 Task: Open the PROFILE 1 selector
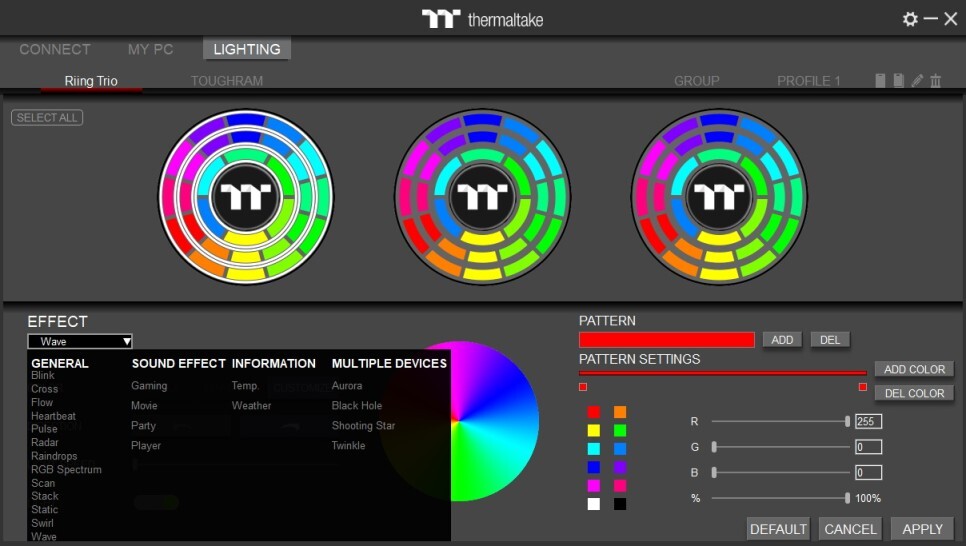pyautogui.click(x=808, y=81)
